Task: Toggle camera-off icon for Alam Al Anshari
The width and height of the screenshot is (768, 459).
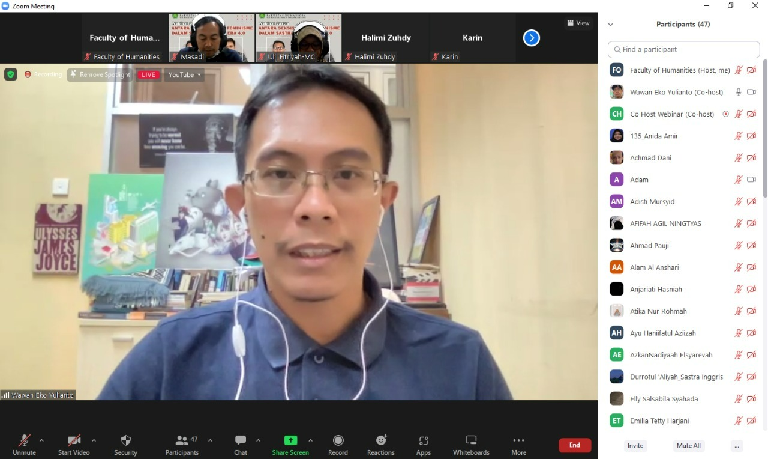Action: coord(751,267)
